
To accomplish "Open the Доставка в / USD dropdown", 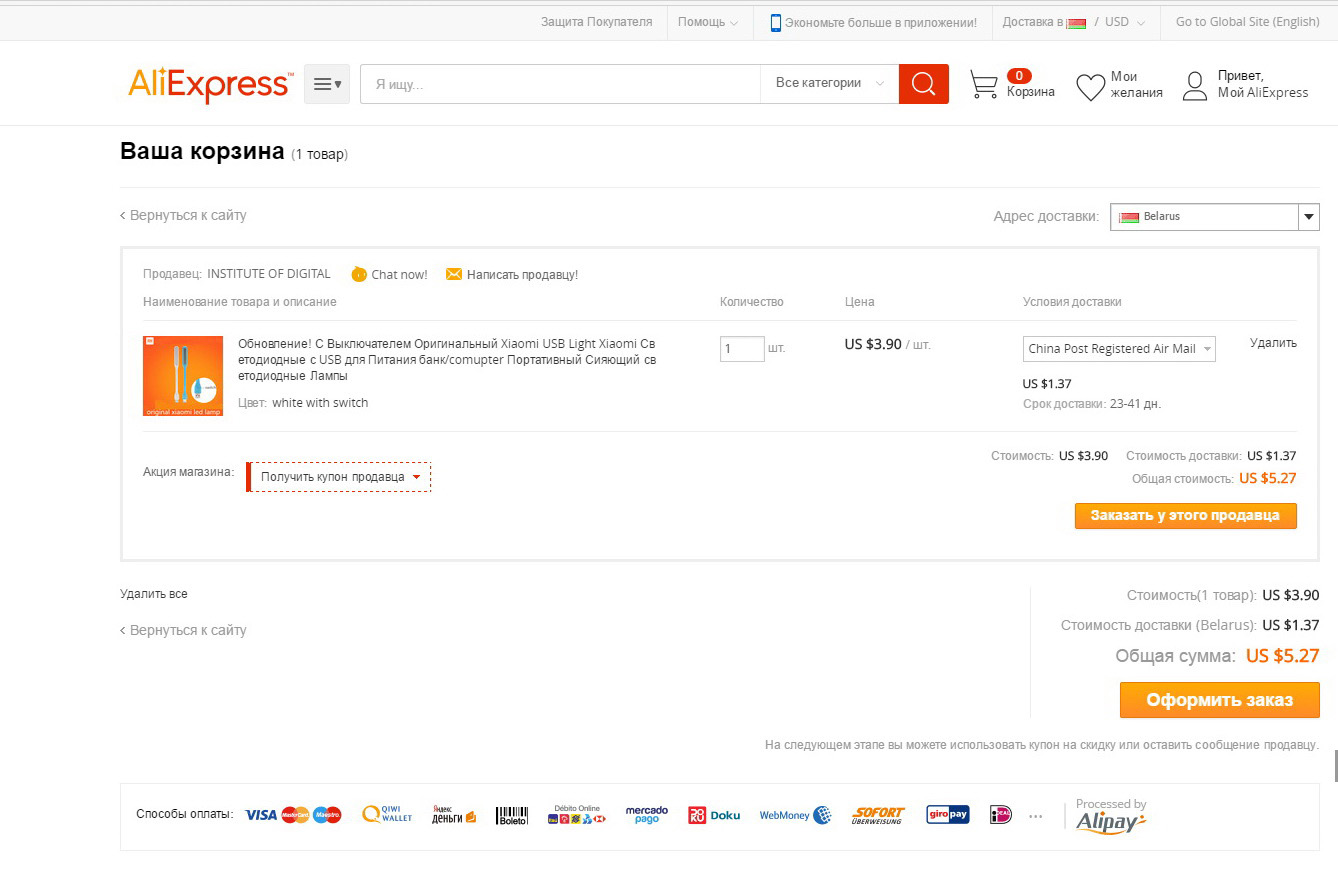I will (x=1075, y=22).
